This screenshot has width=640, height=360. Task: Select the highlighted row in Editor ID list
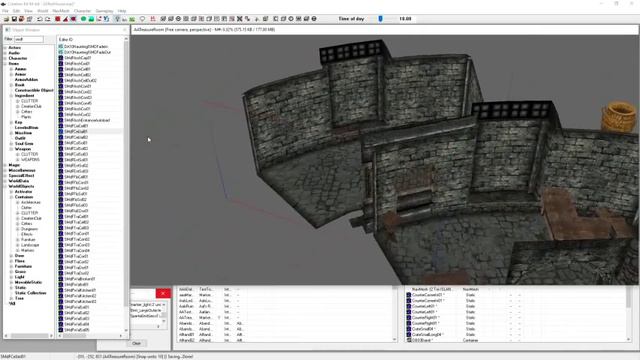[x=91, y=131]
